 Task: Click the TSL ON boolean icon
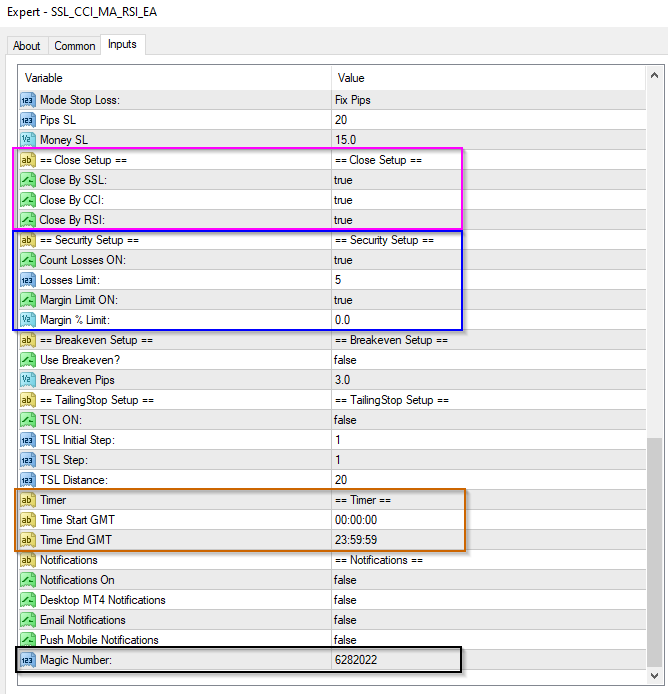(x=27, y=420)
